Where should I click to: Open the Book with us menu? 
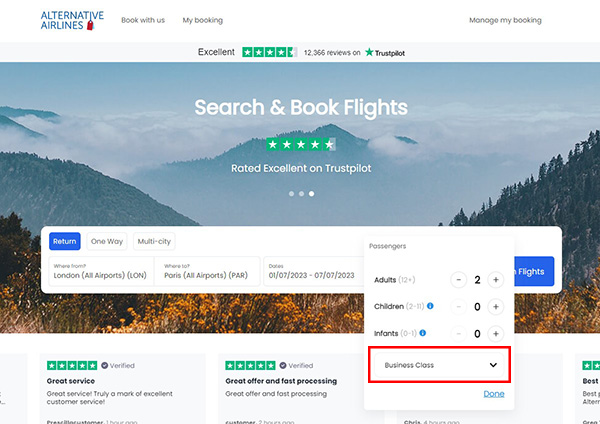coord(143,20)
